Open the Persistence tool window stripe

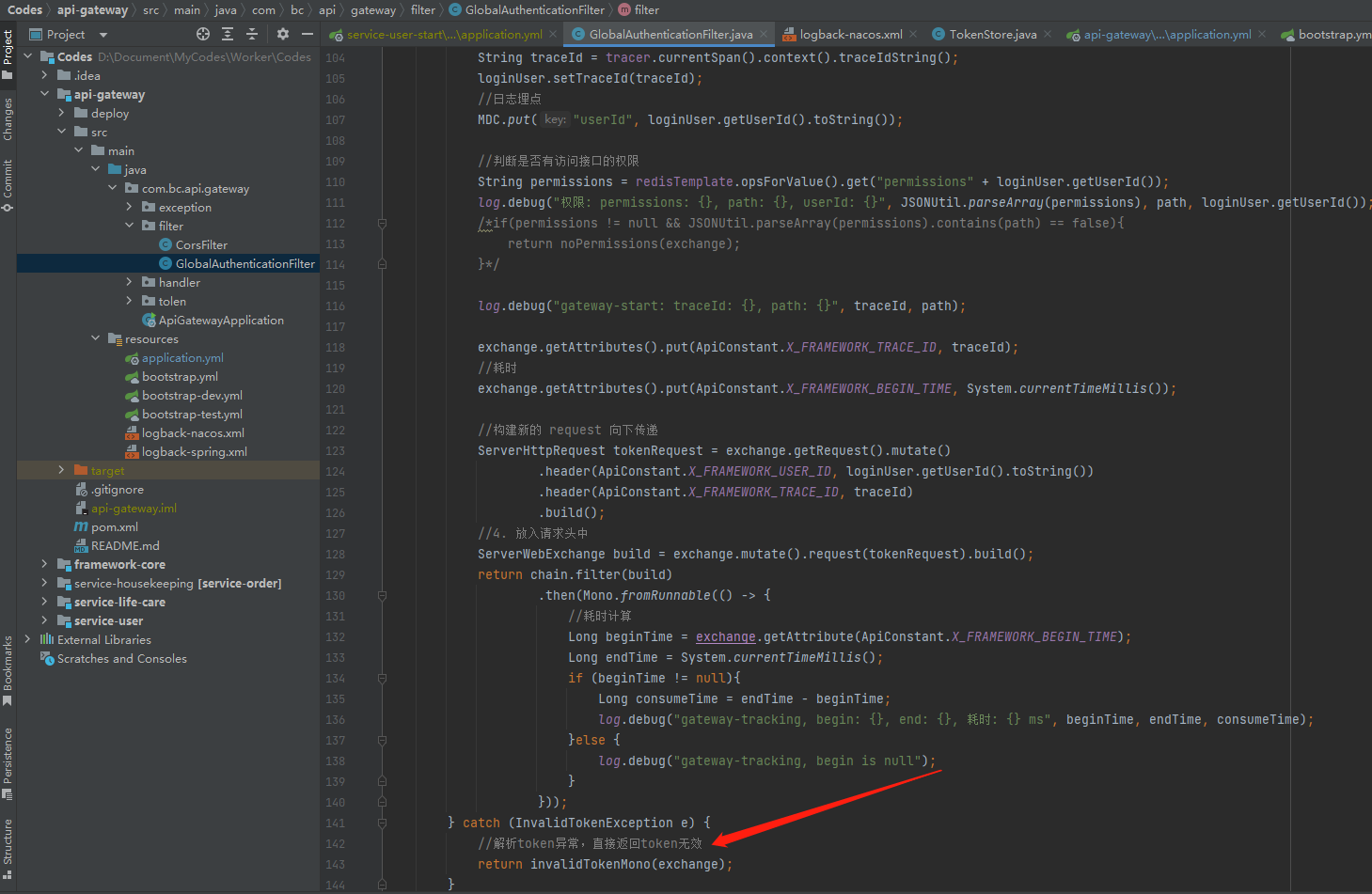point(8,763)
